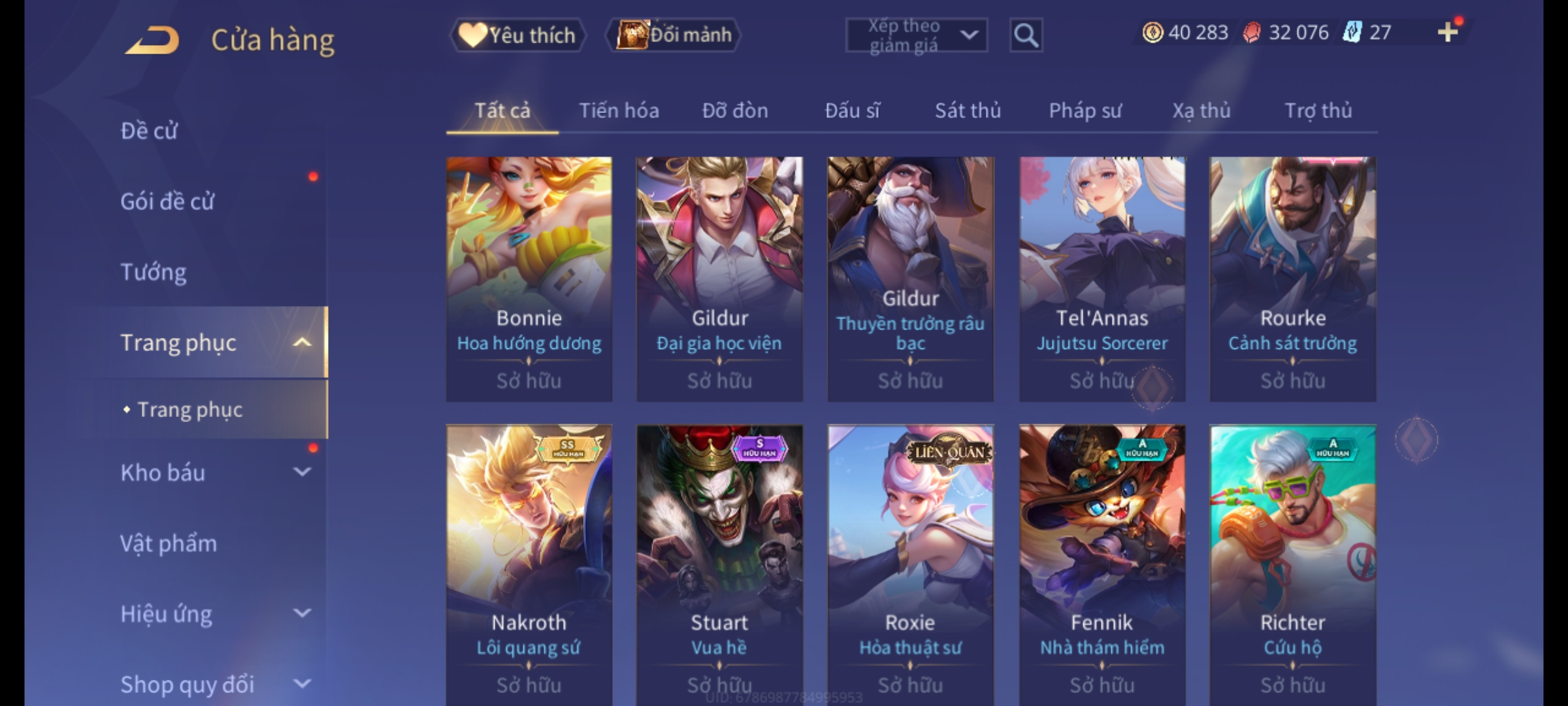Switch to the Pháp sư tab
This screenshot has height=706, width=1568.
[x=1085, y=110]
